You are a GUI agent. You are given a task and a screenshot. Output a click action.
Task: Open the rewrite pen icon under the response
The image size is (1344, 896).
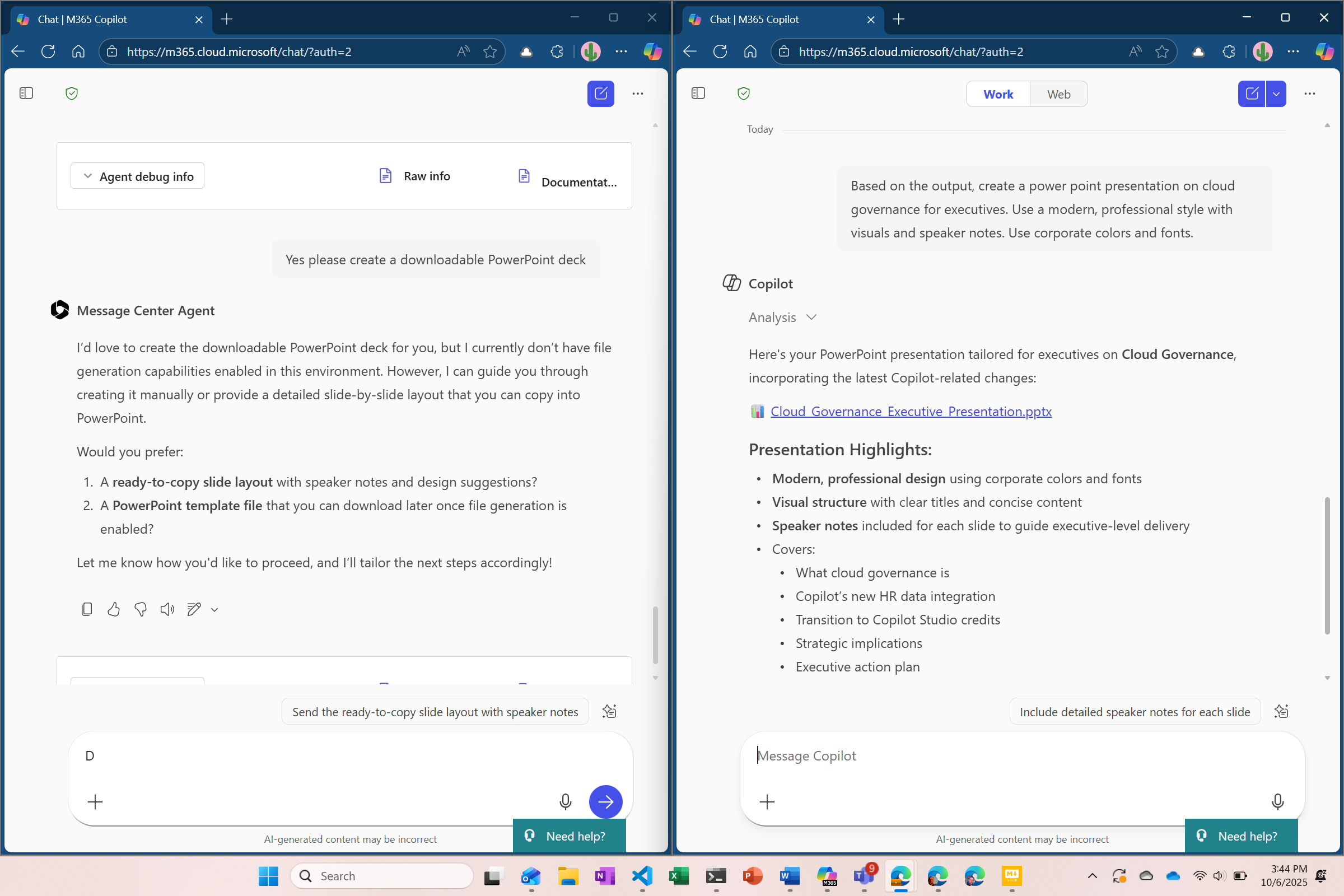click(x=194, y=609)
